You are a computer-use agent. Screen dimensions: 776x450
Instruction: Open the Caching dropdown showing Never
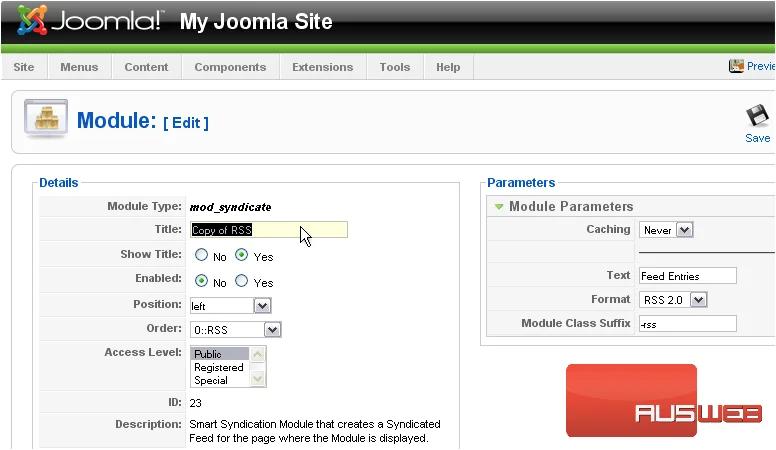(x=666, y=230)
